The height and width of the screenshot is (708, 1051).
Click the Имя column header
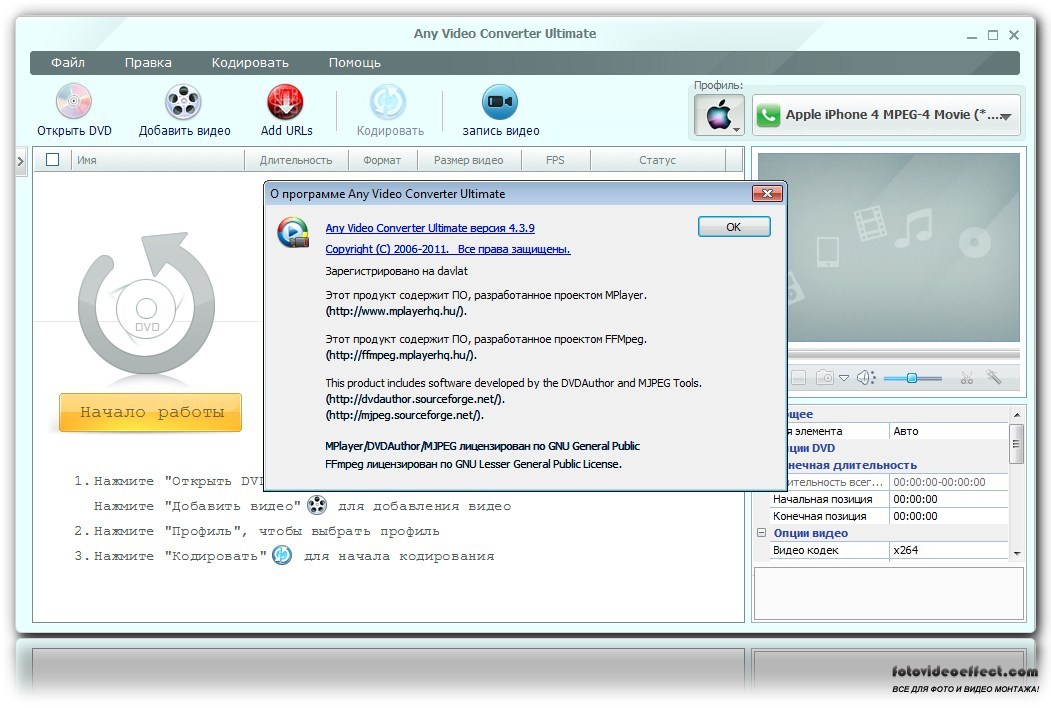pyautogui.click(x=158, y=160)
